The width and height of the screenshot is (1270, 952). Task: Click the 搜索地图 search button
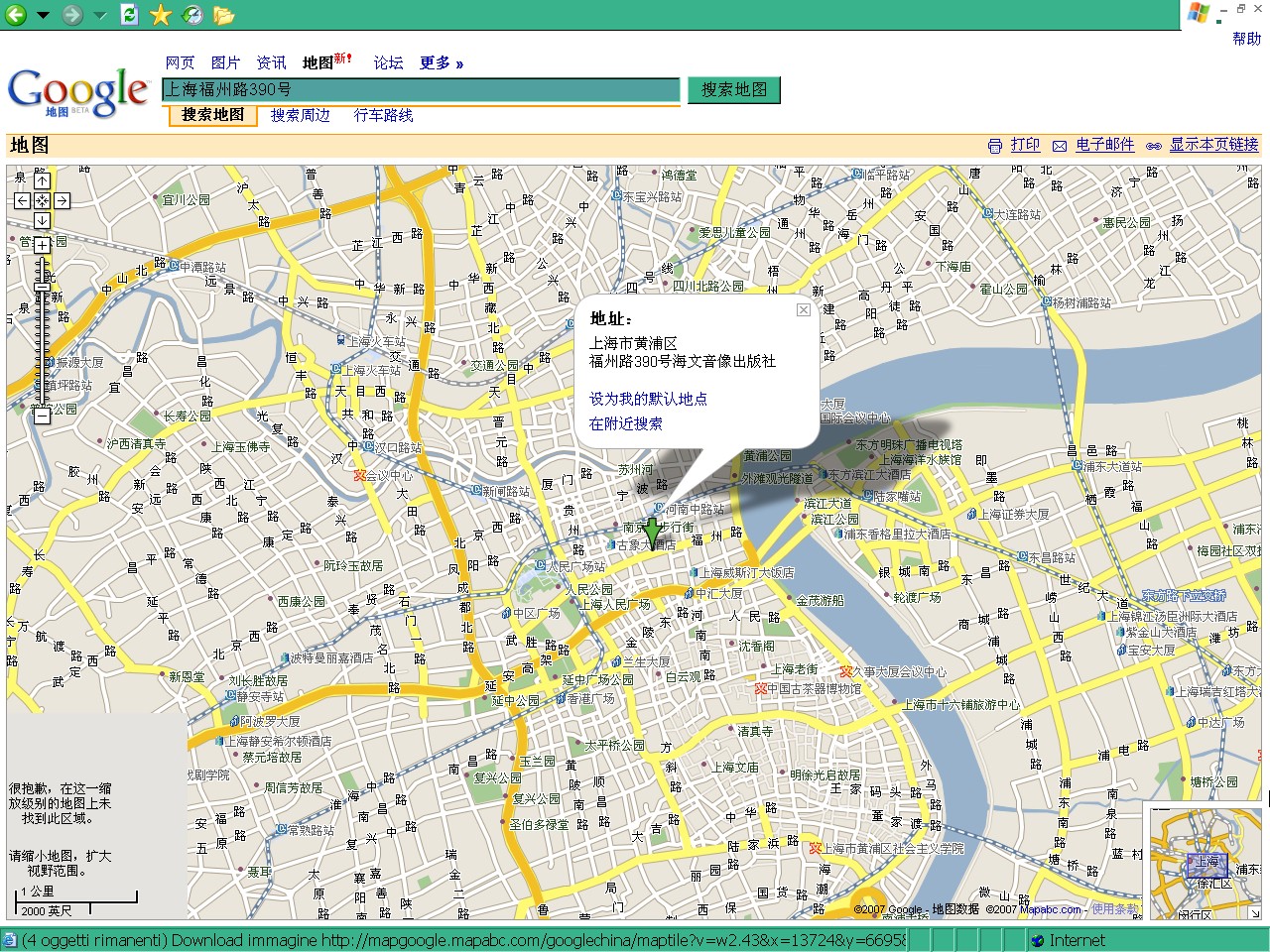point(734,89)
